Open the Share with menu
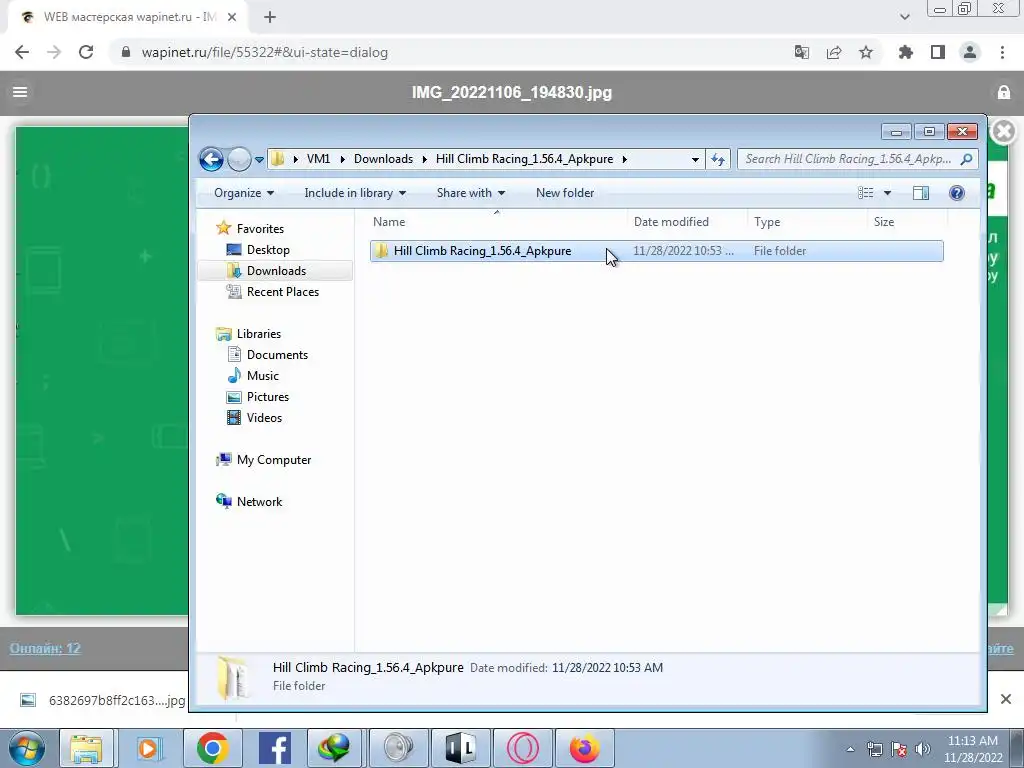1024x768 pixels. click(470, 193)
